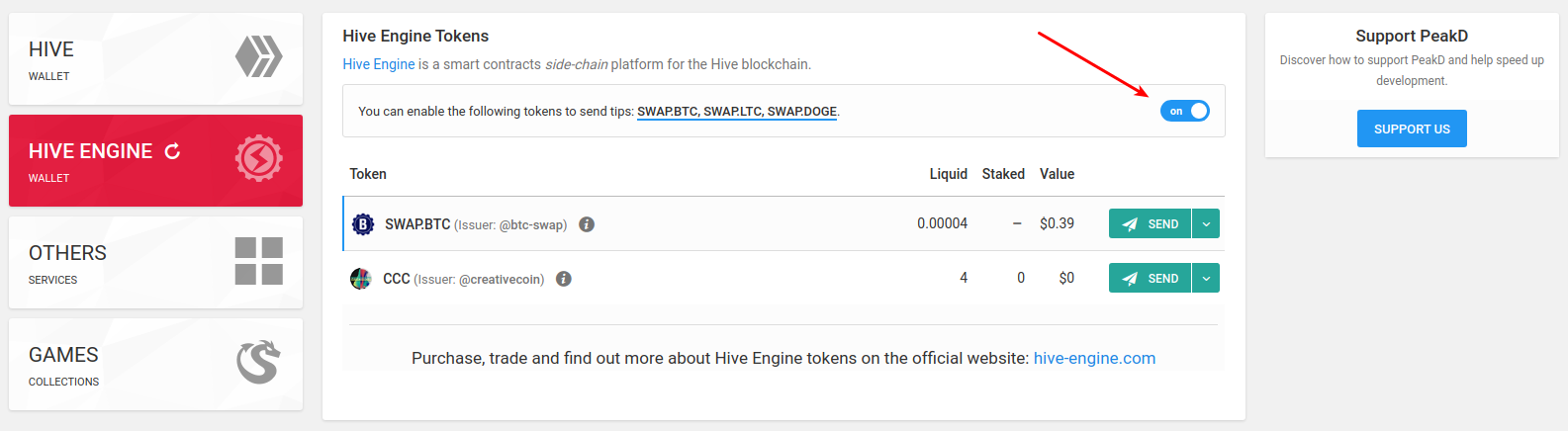
Task: Expand SWAP.BTC send options dropdown
Action: point(1206,224)
